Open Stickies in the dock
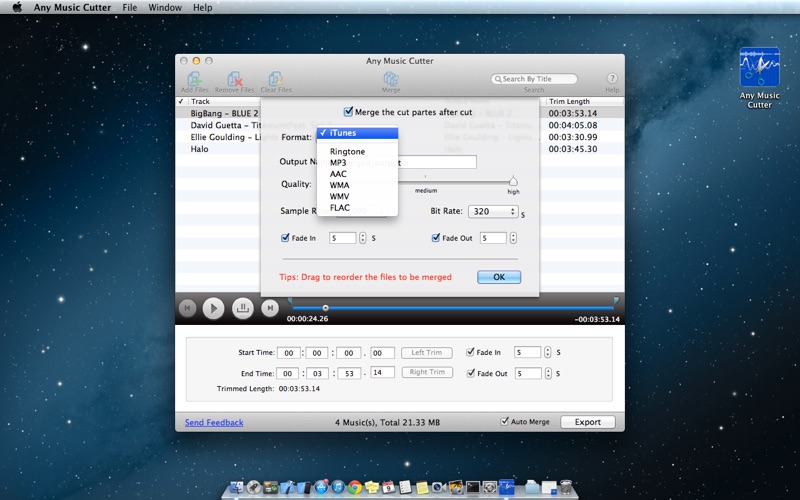 [372, 487]
